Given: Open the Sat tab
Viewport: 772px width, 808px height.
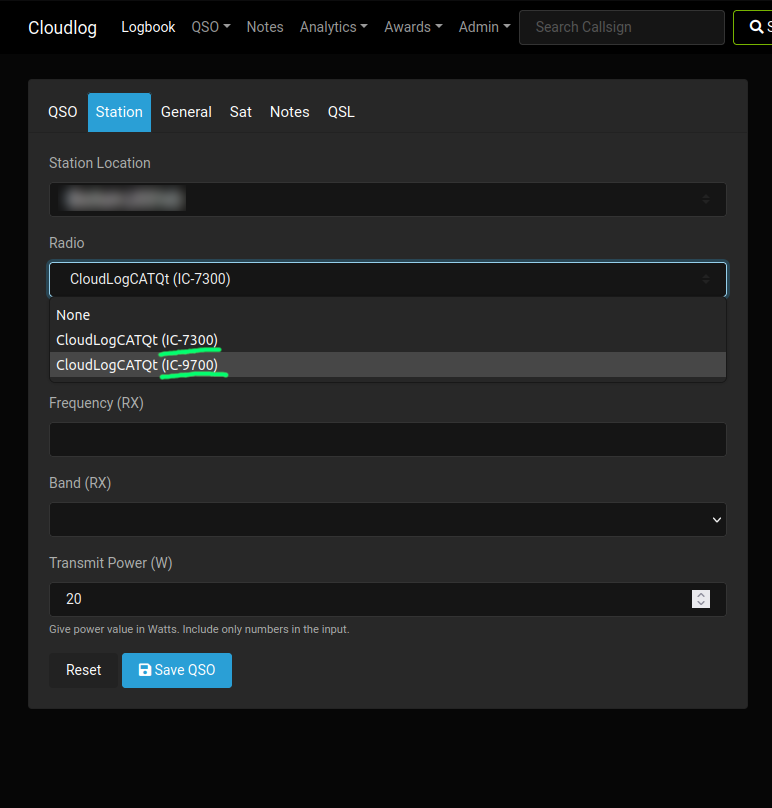Looking at the screenshot, I should point(241,112).
